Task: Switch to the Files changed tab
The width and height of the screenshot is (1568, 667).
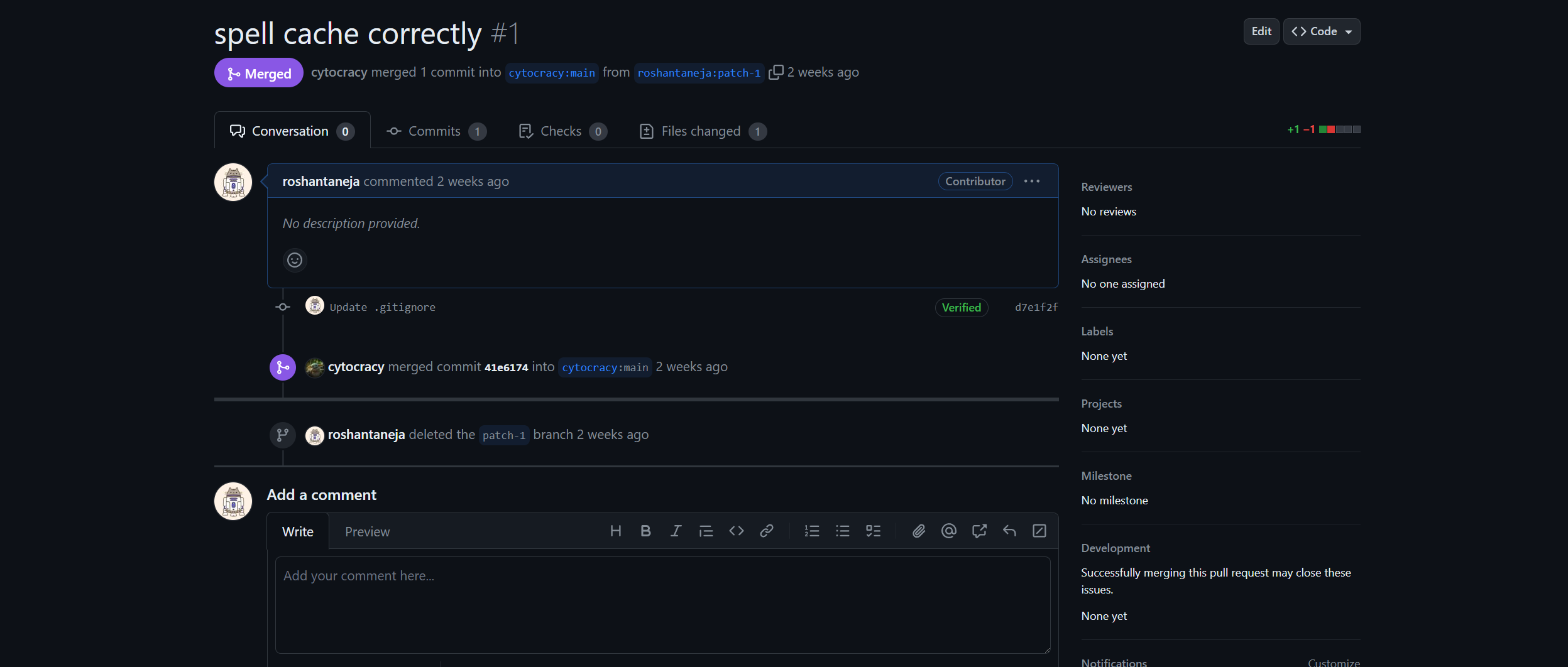Action: 703,131
